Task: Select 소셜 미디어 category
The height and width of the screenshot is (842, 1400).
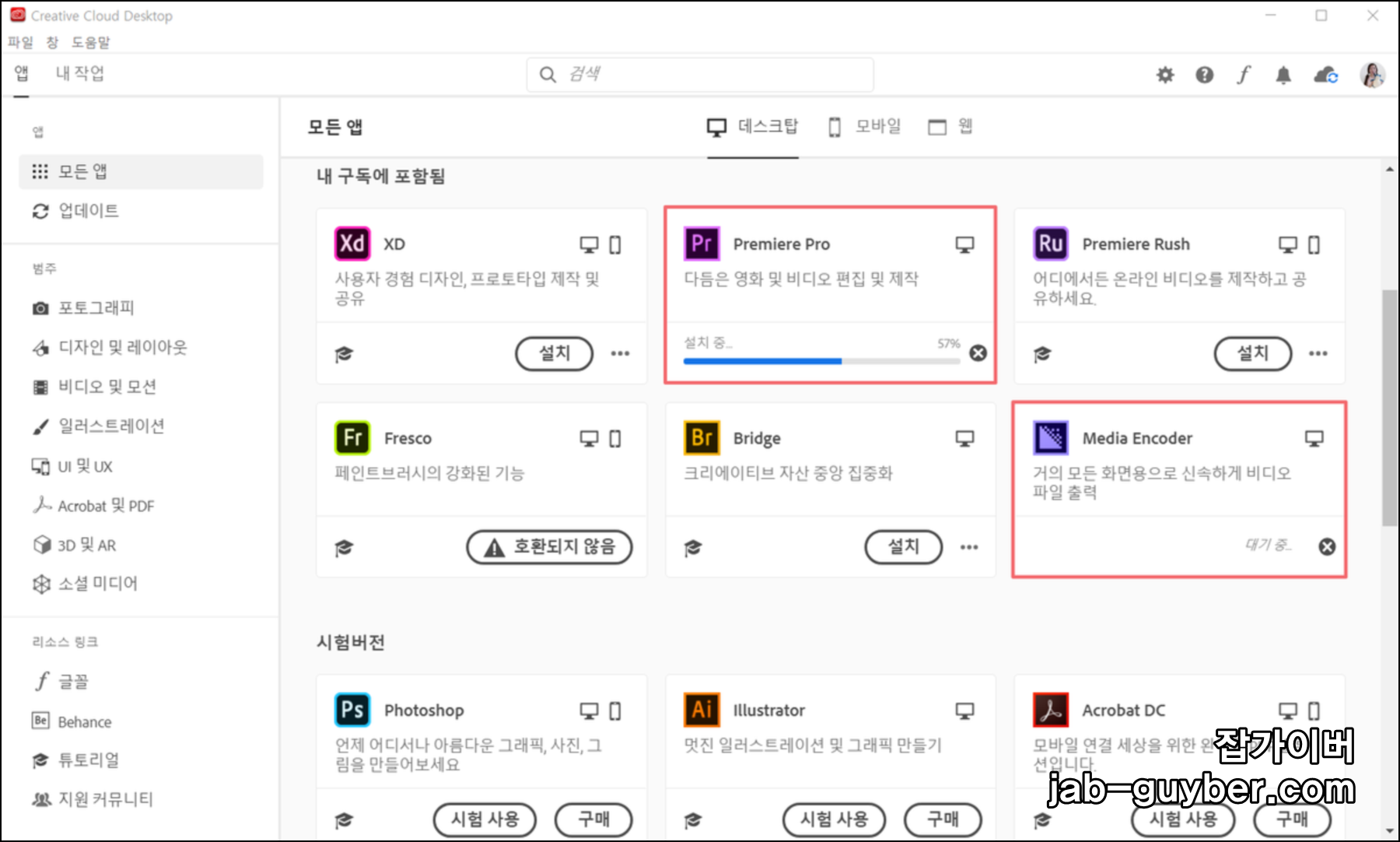Action: [85, 584]
